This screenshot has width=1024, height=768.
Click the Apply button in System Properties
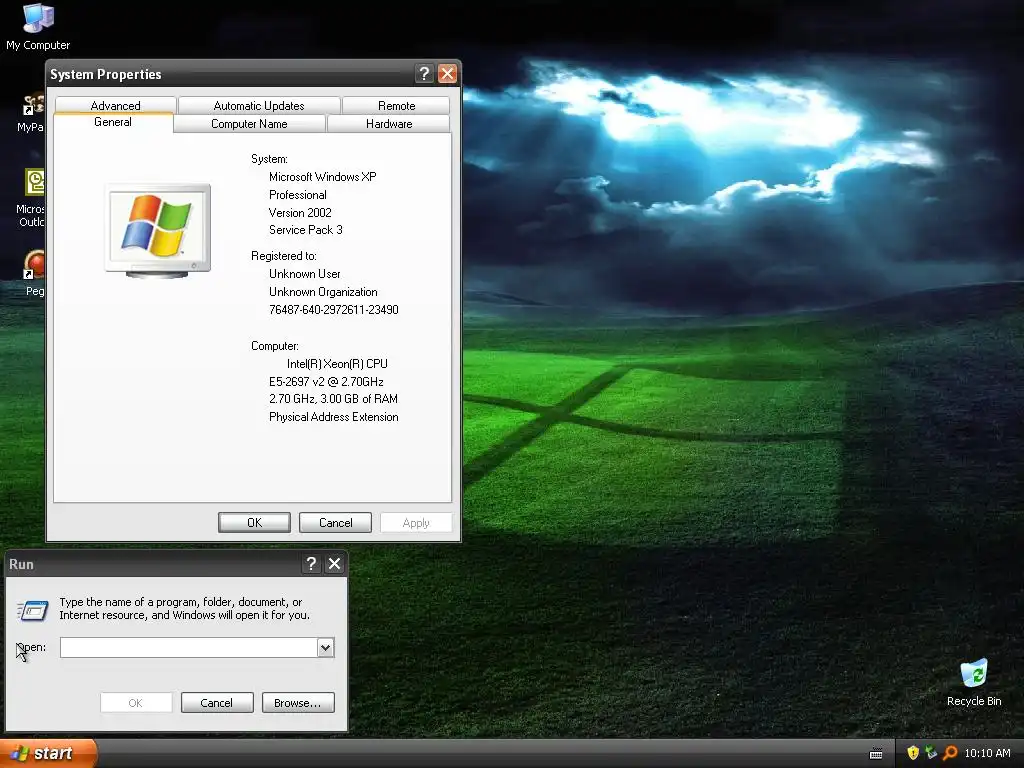[416, 522]
